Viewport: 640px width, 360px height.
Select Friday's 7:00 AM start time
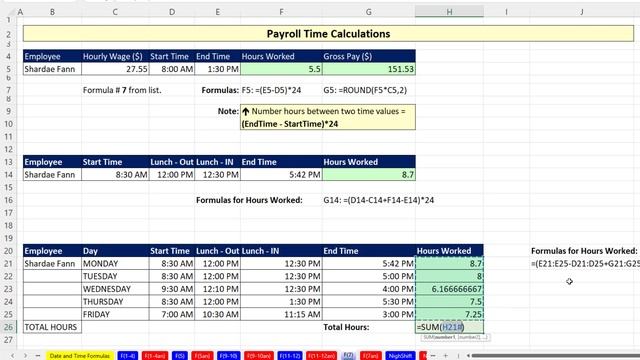click(x=172, y=314)
